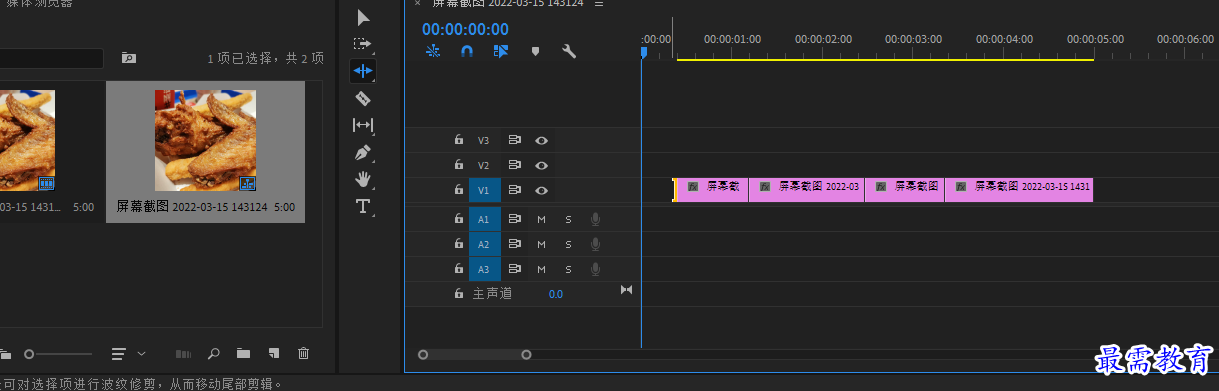Select the Slip tool

pyautogui.click(x=363, y=125)
